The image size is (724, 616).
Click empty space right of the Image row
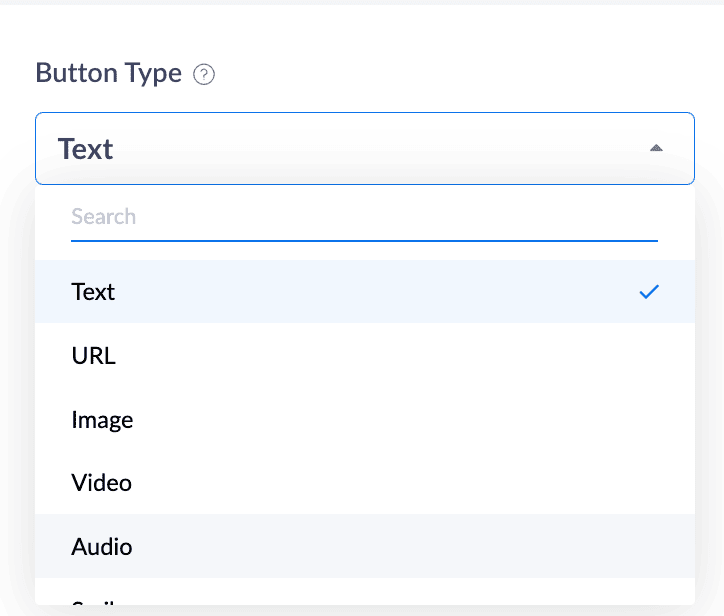tap(450, 420)
